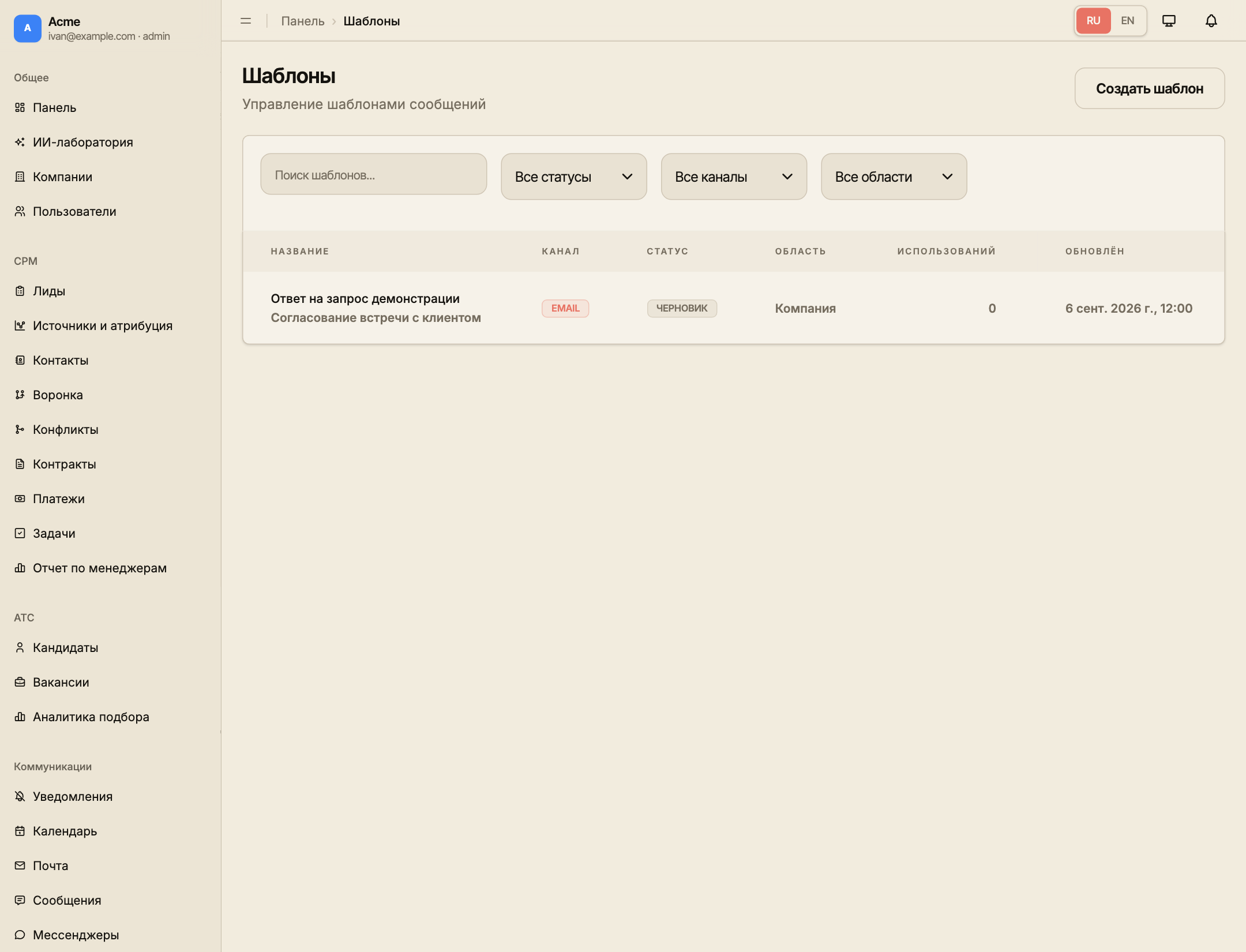Open ИИ-лаборатория sparkle icon
1246x952 pixels.
click(20, 142)
